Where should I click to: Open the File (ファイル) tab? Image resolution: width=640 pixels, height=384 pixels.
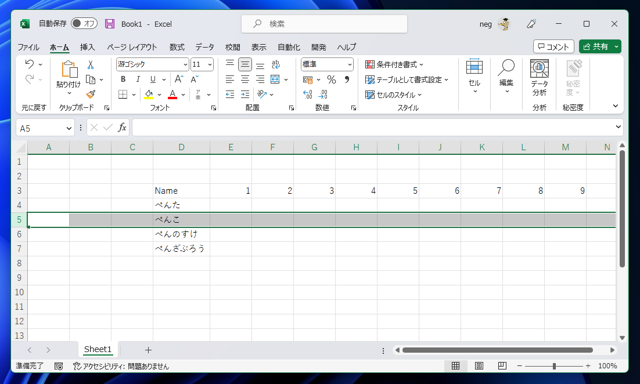pos(28,47)
